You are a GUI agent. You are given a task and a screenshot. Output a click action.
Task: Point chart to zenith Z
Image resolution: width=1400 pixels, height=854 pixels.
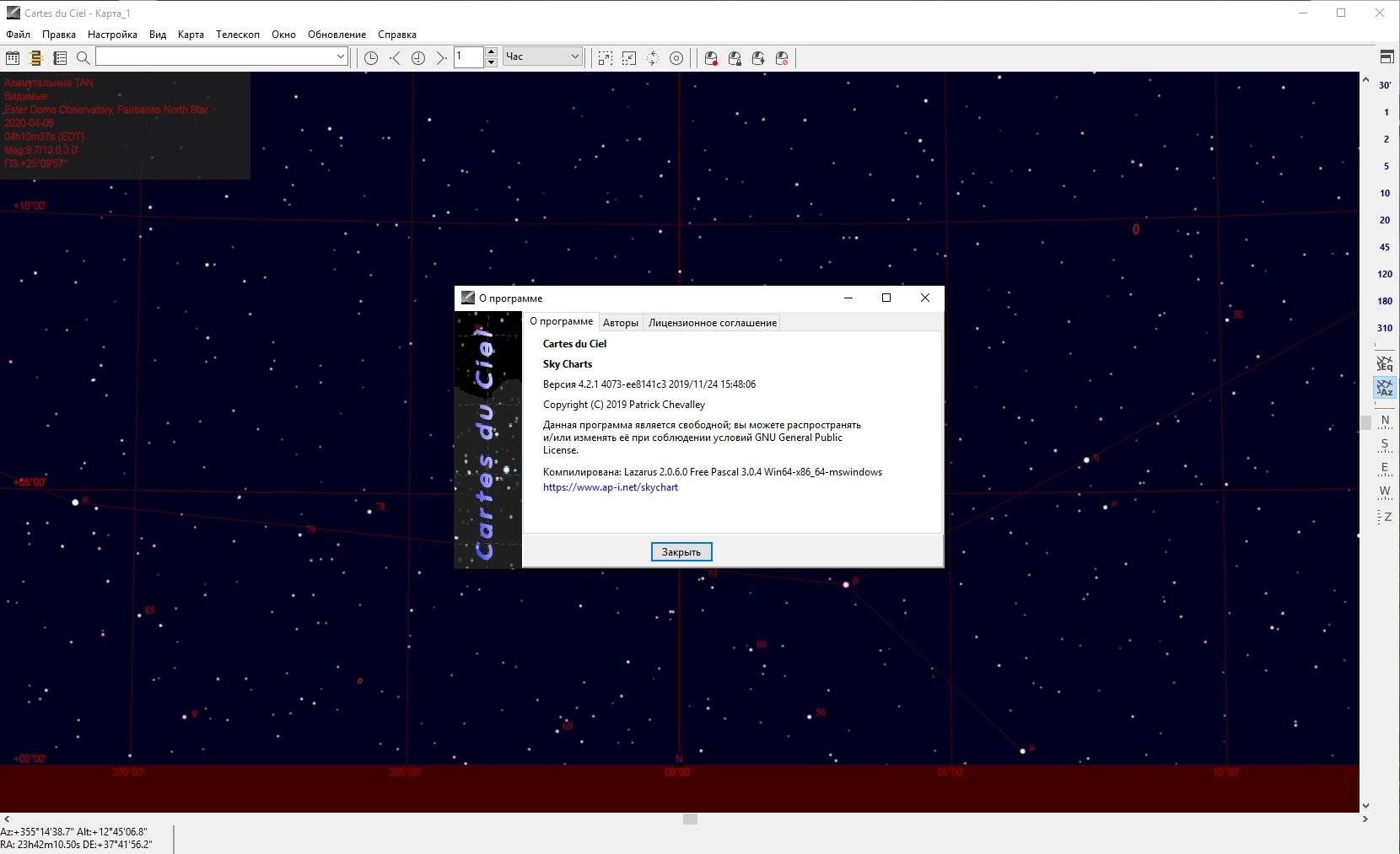(x=1385, y=517)
